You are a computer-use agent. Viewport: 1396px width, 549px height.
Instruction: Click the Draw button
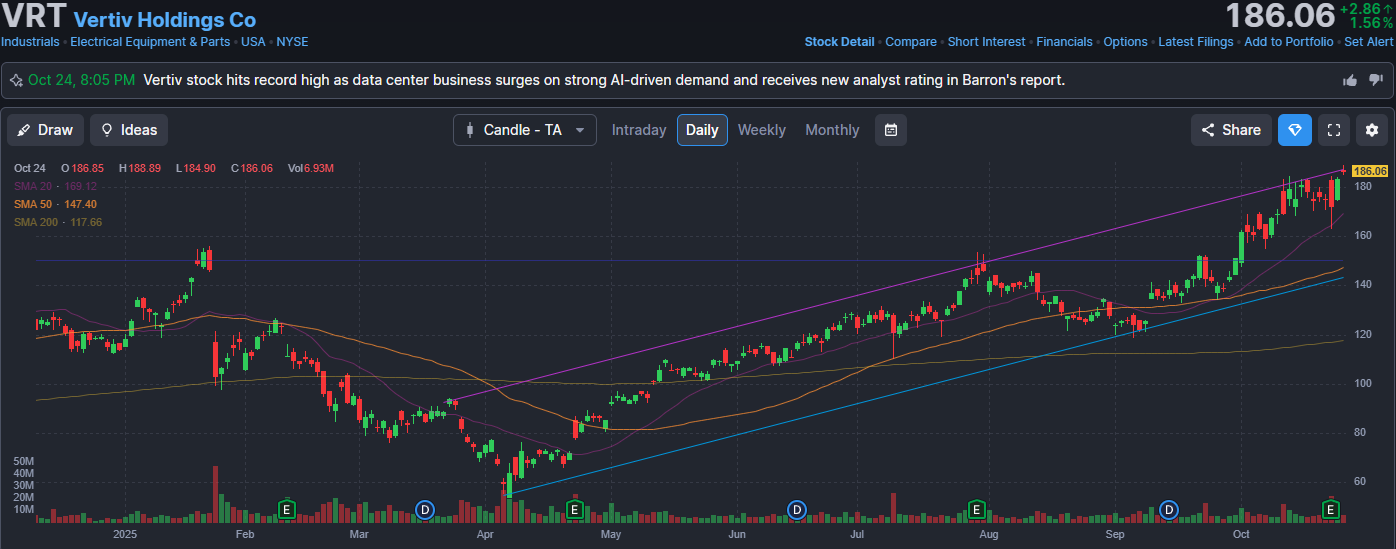tap(46, 130)
